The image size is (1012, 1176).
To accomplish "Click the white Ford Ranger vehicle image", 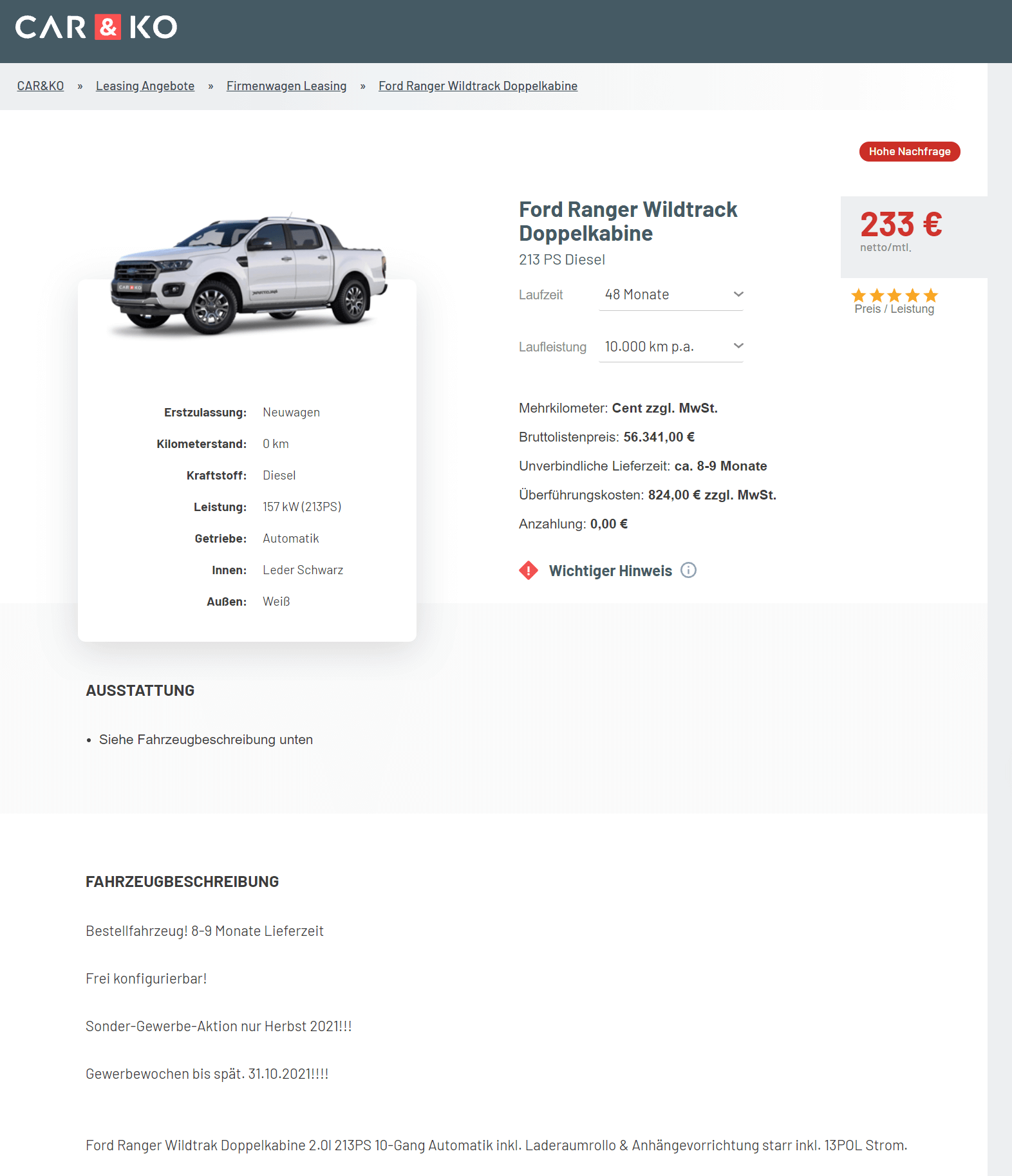I will tap(248, 275).
